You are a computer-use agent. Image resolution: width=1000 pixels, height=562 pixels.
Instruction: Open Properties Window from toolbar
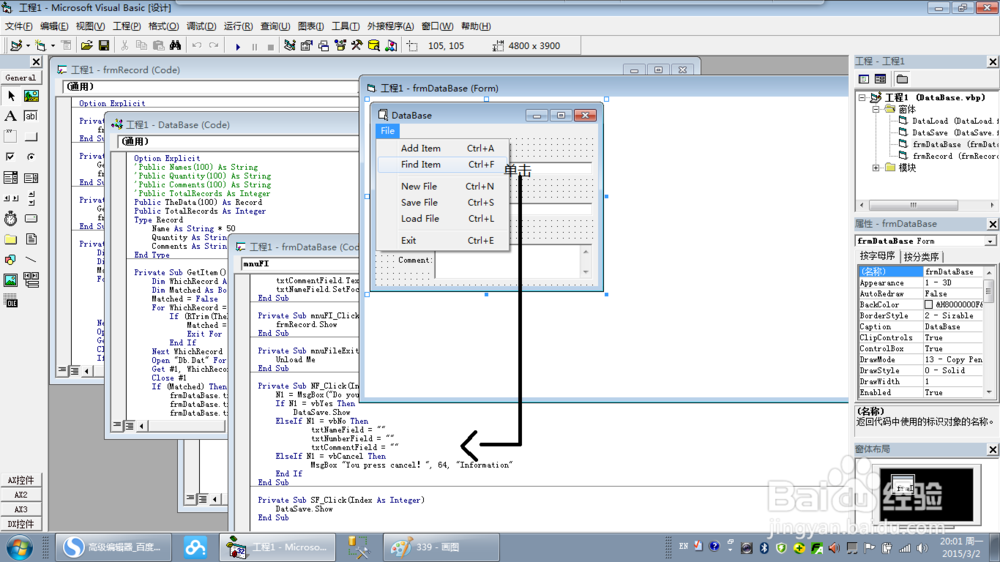click(306, 45)
